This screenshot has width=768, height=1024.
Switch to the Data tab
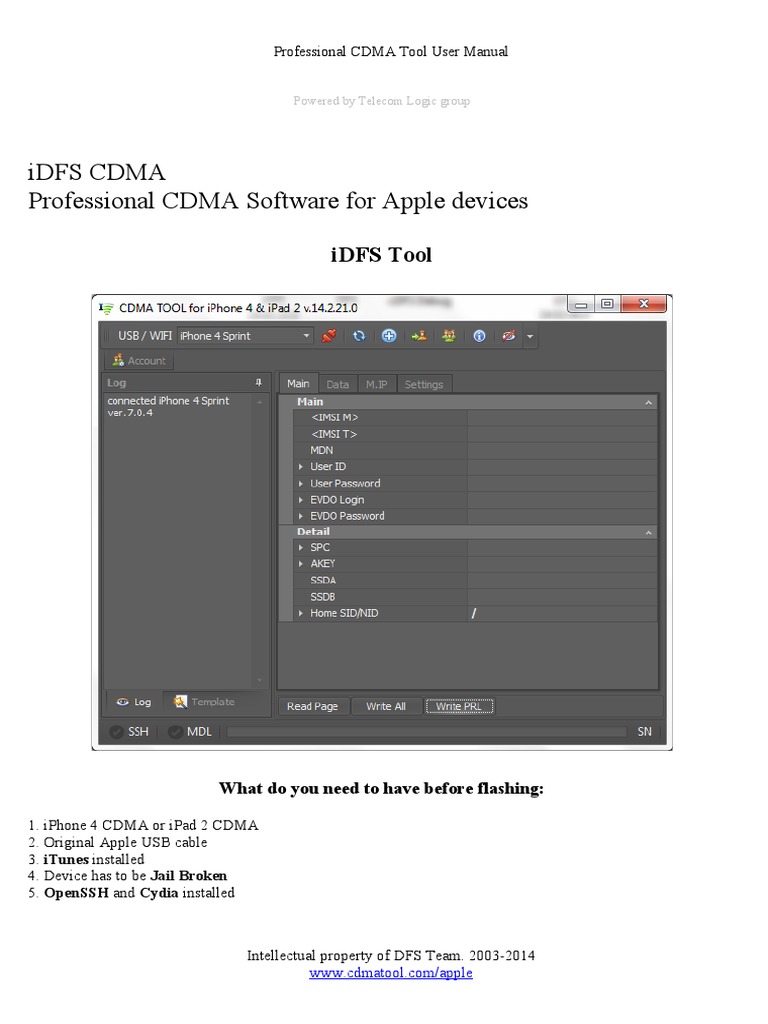click(x=338, y=385)
